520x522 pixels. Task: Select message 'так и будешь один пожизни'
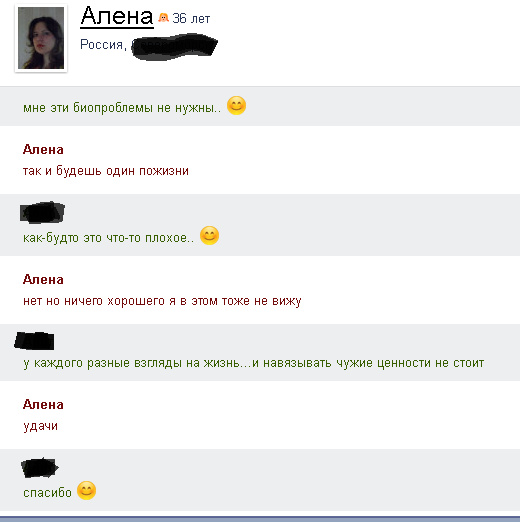[106, 171]
